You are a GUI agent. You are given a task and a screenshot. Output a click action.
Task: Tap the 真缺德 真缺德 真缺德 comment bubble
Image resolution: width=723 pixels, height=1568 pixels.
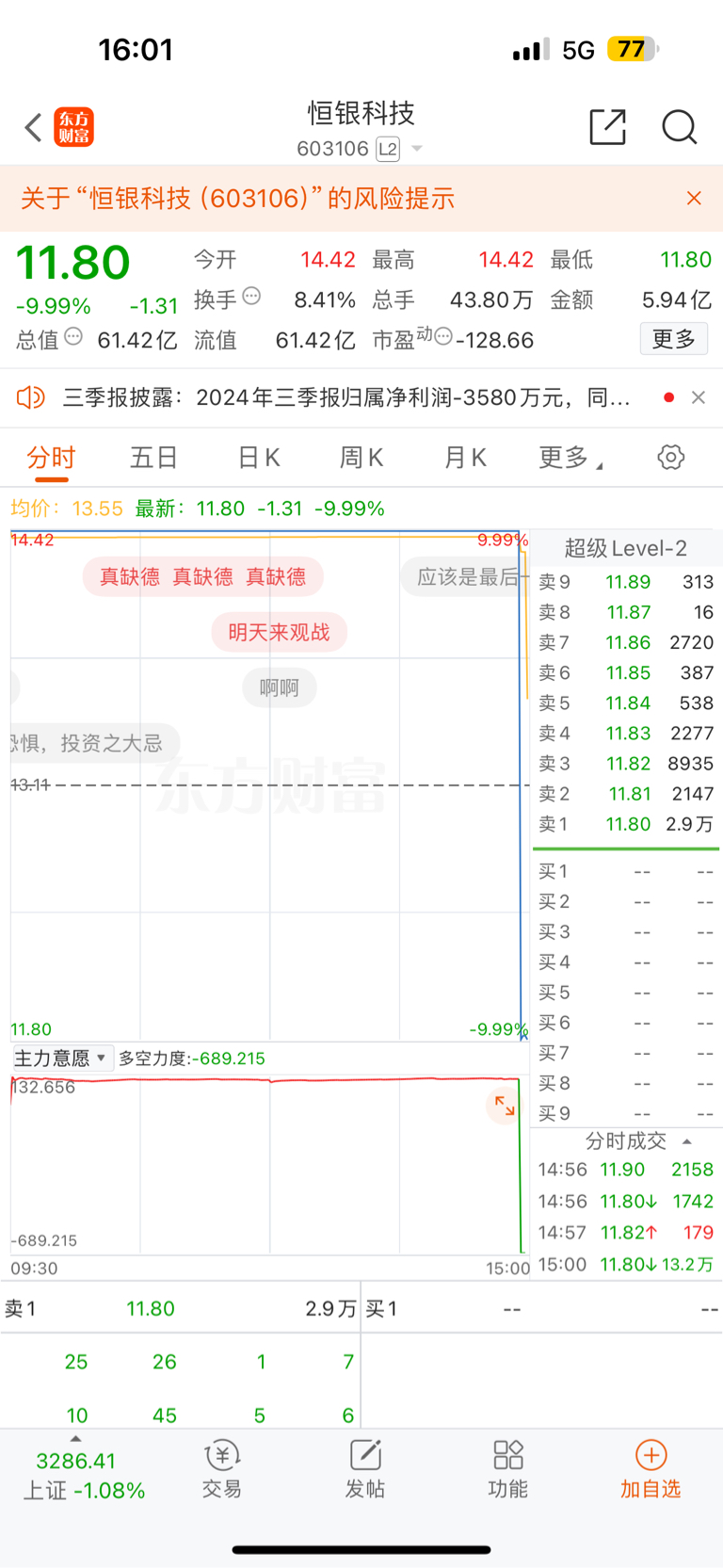click(x=203, y=576)
